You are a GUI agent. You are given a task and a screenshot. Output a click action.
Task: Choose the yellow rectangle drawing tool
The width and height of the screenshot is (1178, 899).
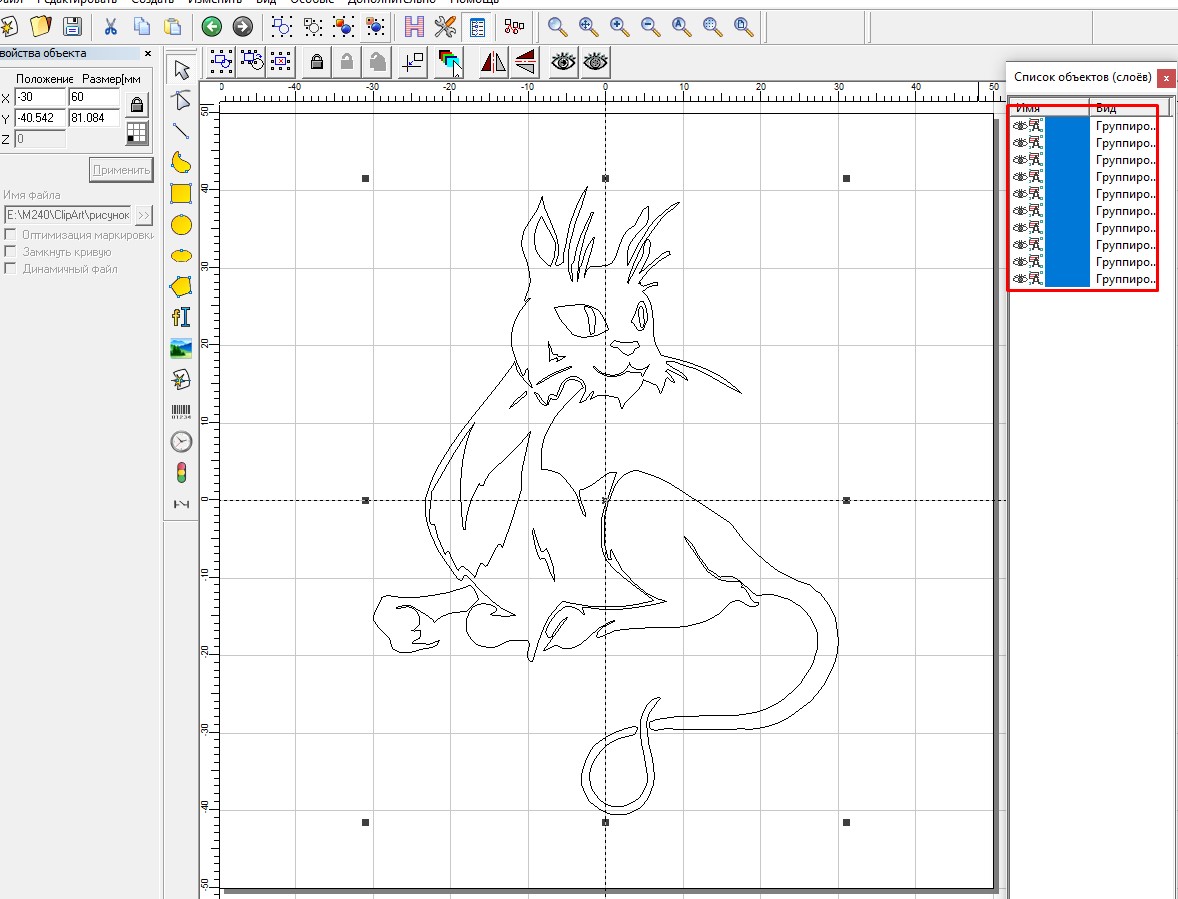[181, 193]
